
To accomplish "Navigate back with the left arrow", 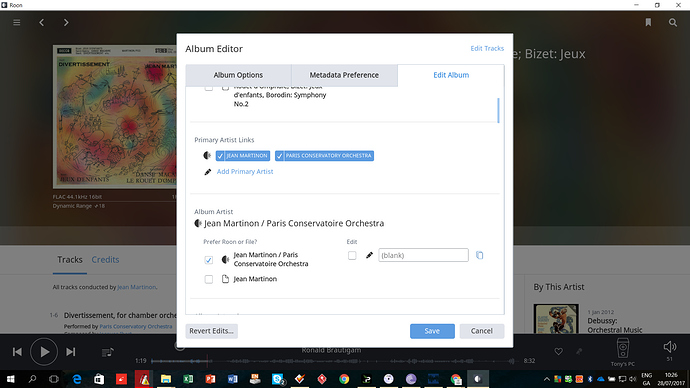I will [41, 22].
